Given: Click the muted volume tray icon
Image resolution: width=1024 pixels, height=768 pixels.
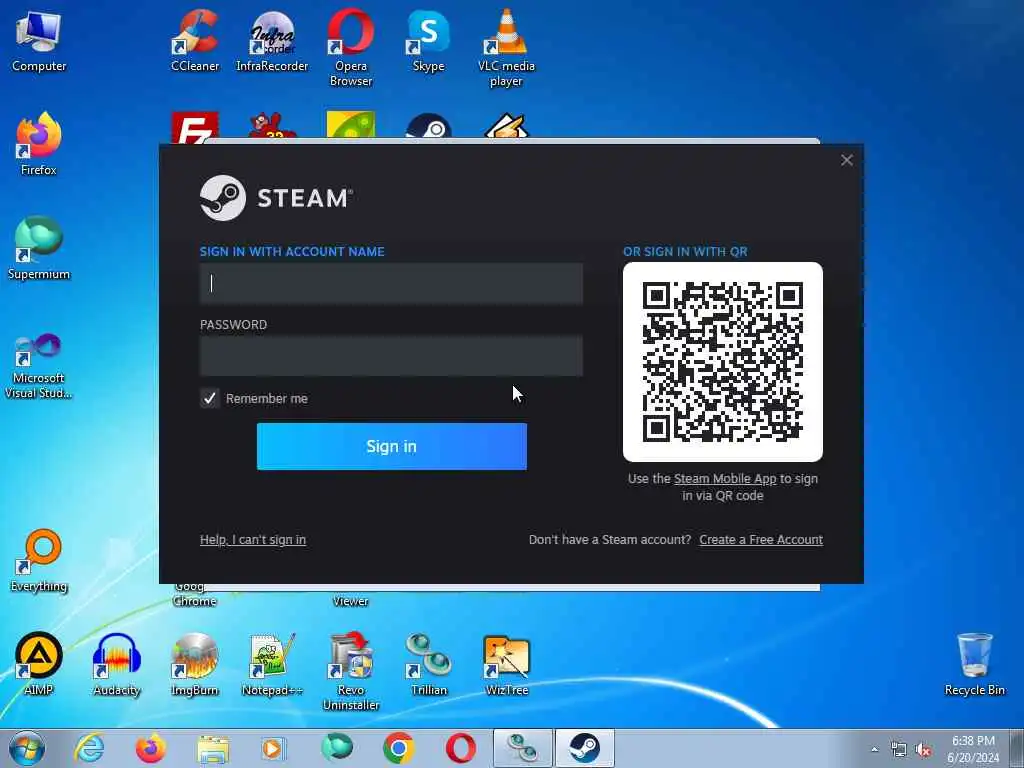Looking at the screenshot, I should [923, 750].
